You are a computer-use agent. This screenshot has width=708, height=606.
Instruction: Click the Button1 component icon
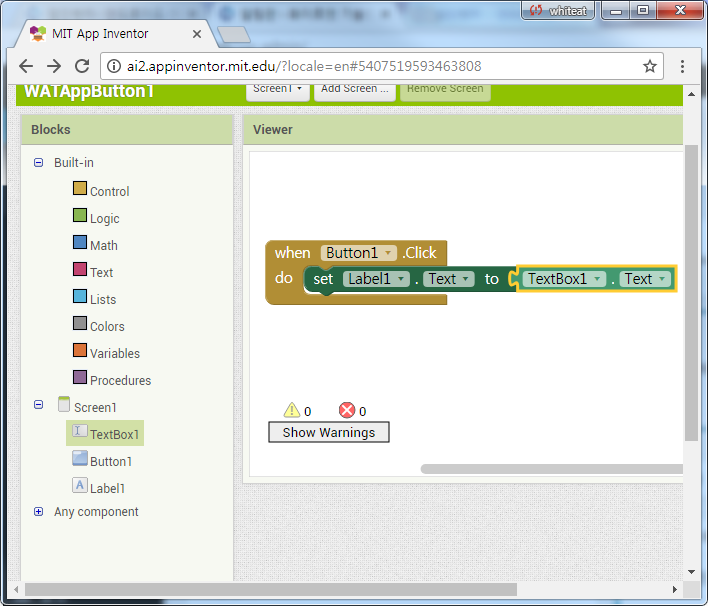point(80,458)
